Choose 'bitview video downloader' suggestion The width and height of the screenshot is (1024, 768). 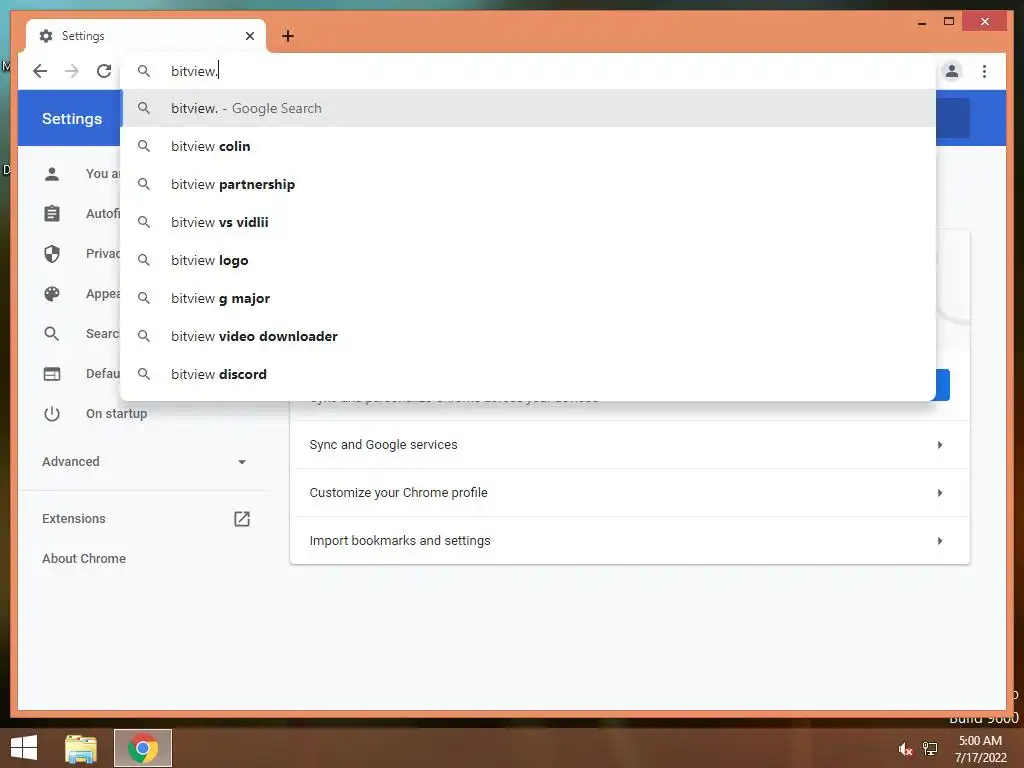[528, 336]
